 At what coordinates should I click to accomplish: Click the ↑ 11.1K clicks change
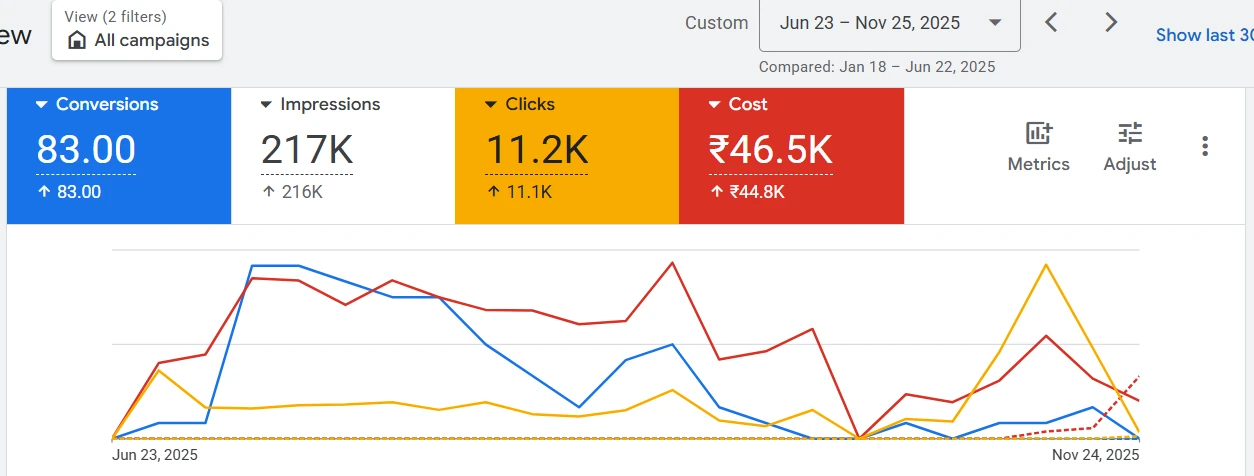[x=518, y=192]
